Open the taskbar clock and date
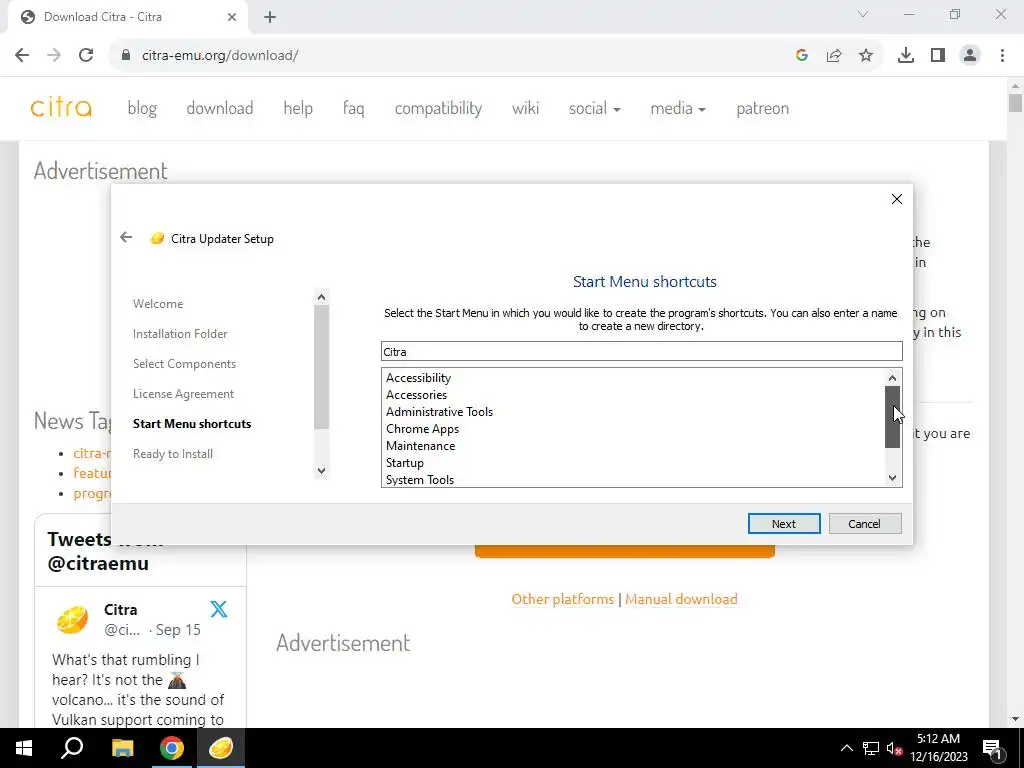 (x=938, y=748)
